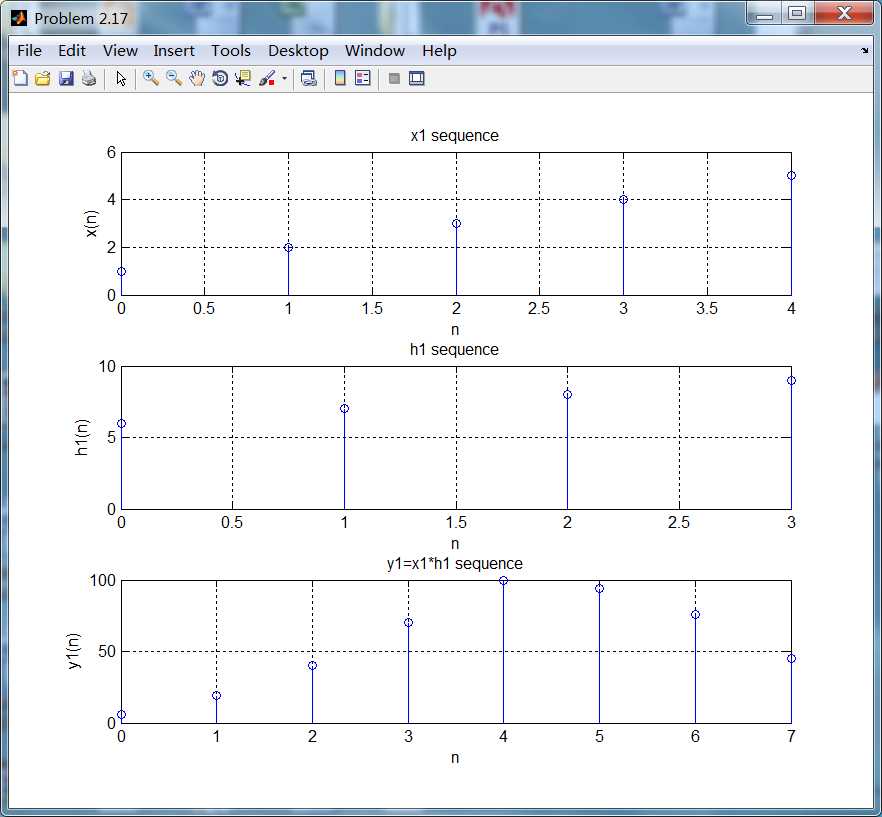Click the 'n' x-axis label under x1 plot

point(455,330)
